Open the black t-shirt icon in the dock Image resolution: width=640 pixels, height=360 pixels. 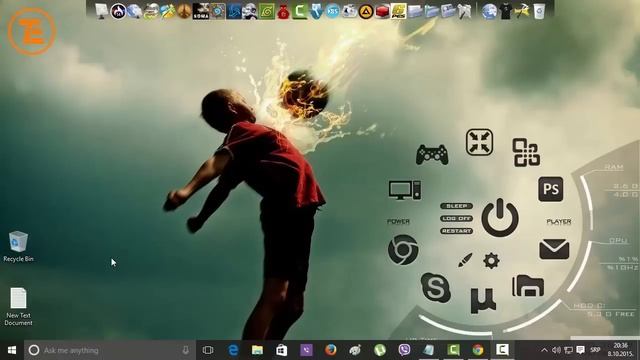506,11
